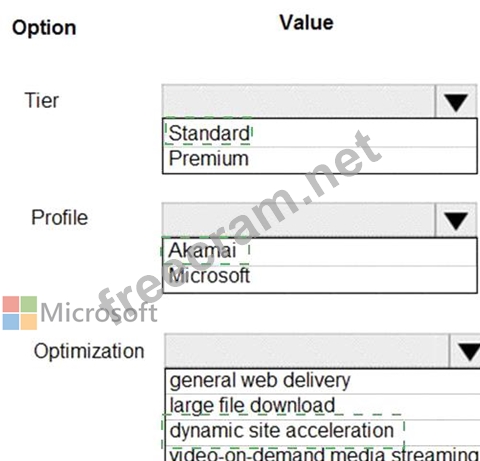Open the Tier dropdown arrow
Screen dimensions: 480x461
point(456,101)
